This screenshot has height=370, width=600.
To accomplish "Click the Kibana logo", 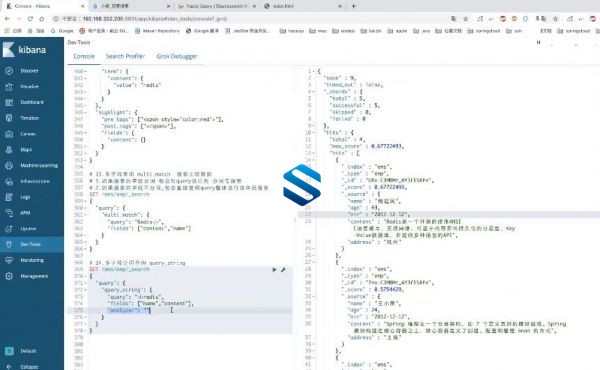I will (x=24, y=50).
